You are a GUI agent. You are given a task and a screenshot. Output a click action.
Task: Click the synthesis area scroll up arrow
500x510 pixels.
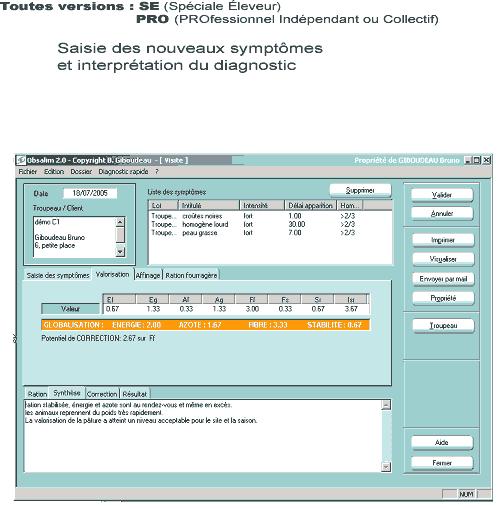pyautogui.click(x=386, y=405)
